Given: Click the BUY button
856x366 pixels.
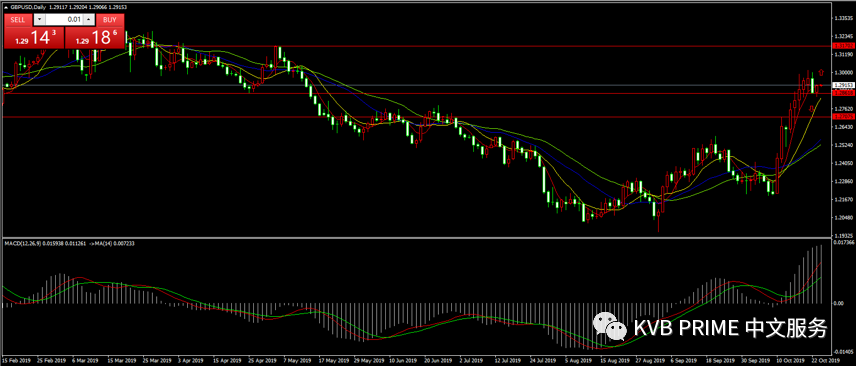Looking at the screenshot, I should (110, 20).
